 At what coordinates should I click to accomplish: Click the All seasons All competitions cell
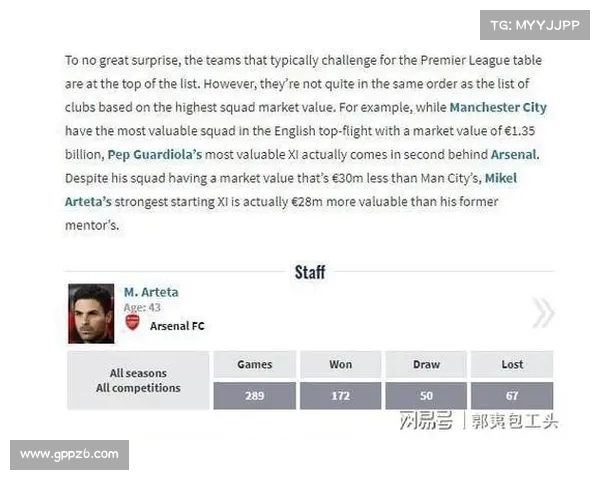click(x=138, y=380)
